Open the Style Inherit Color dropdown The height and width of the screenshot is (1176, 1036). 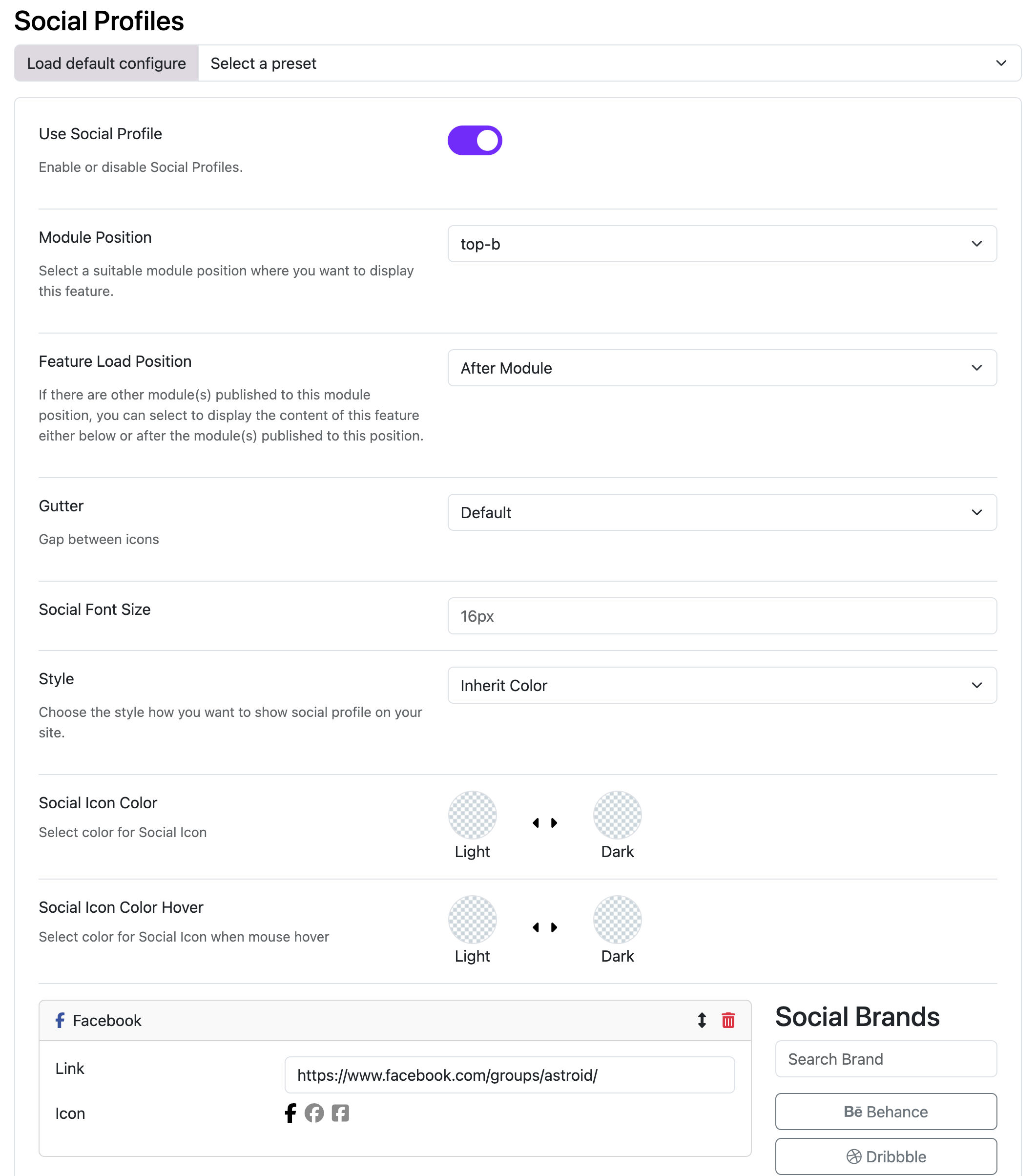coord(722,685)
